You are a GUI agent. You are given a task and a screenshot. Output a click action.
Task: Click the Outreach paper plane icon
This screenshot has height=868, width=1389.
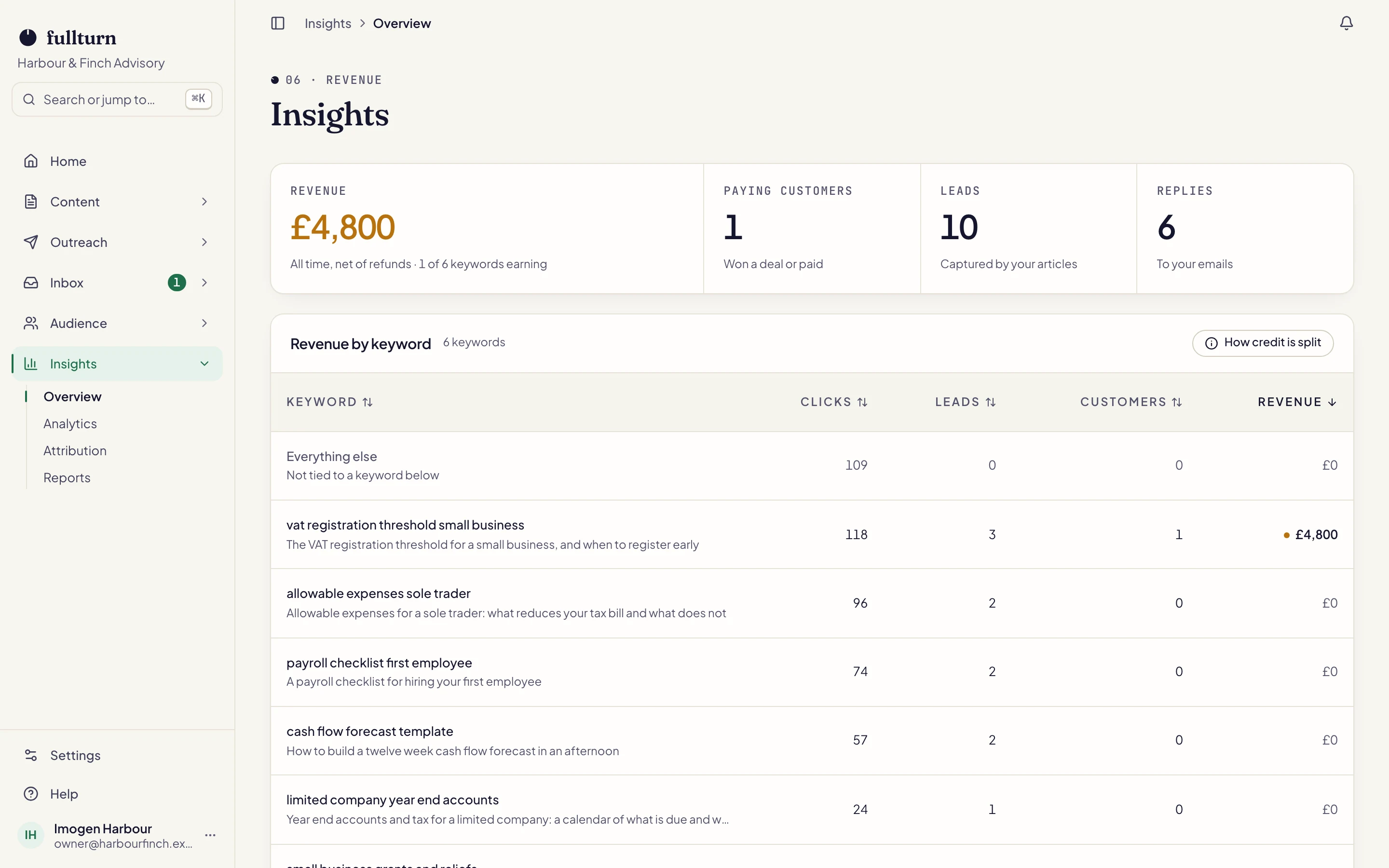[31, 242]
